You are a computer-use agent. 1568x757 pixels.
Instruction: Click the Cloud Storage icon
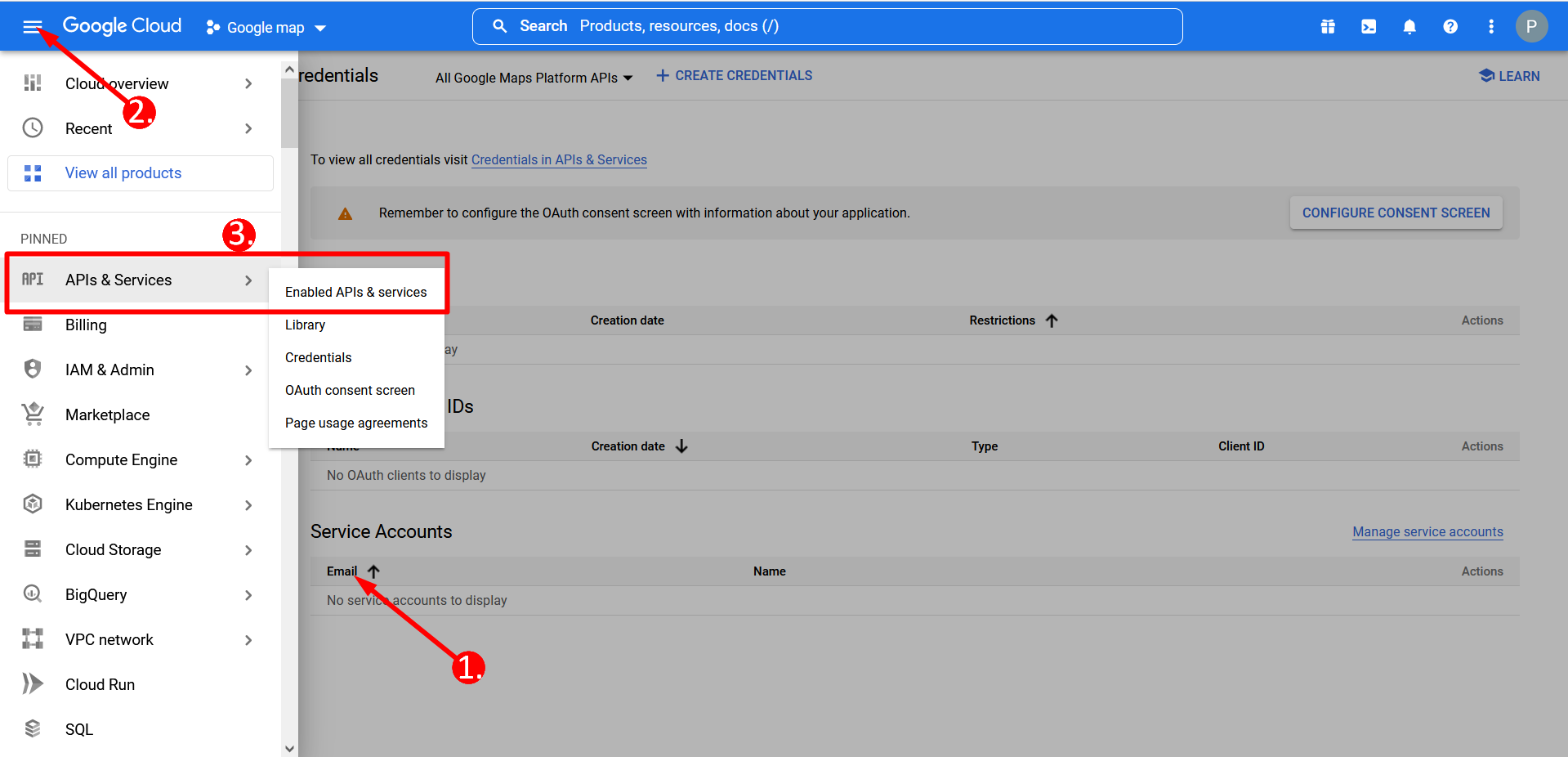tap(33, 549)
